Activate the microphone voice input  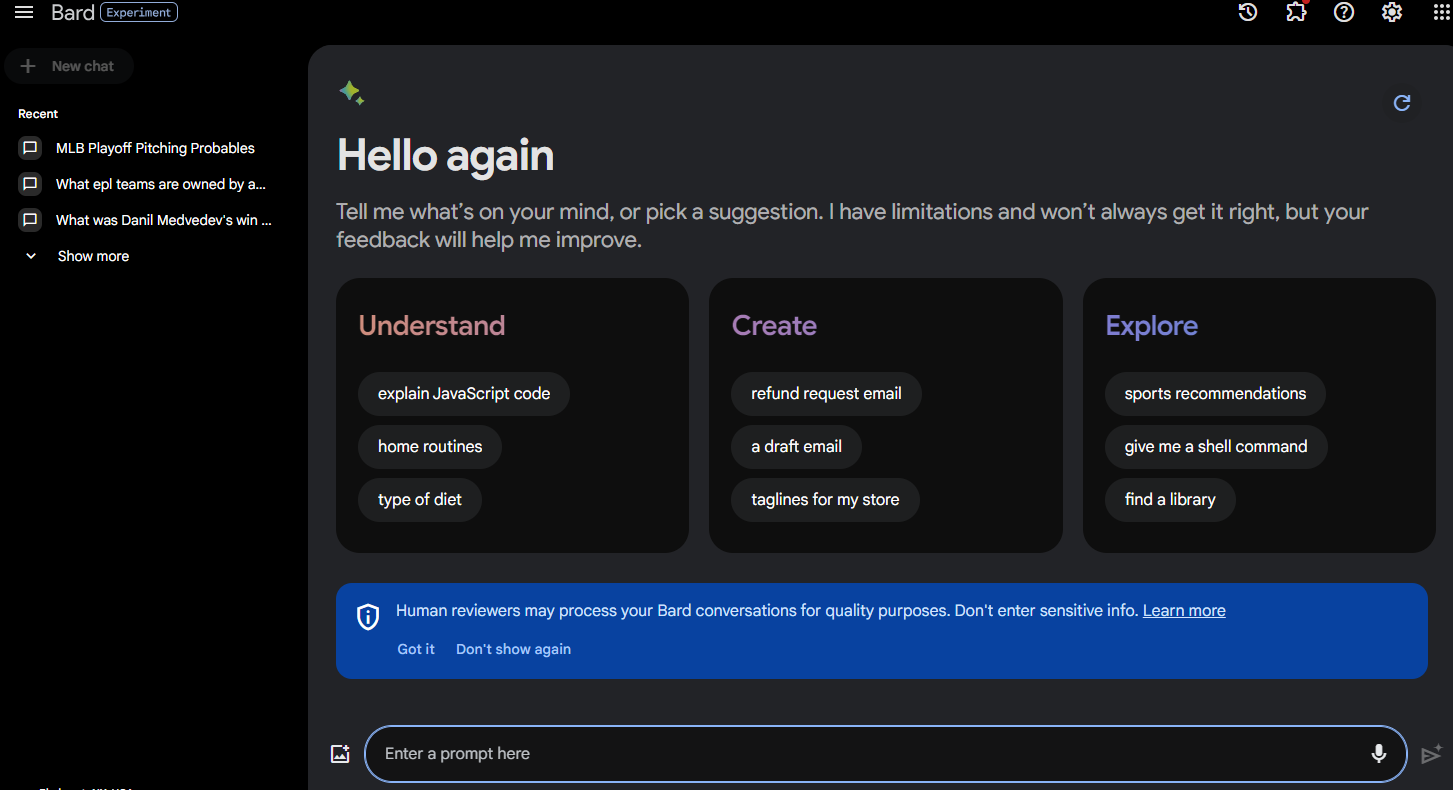pos(1379,754)
